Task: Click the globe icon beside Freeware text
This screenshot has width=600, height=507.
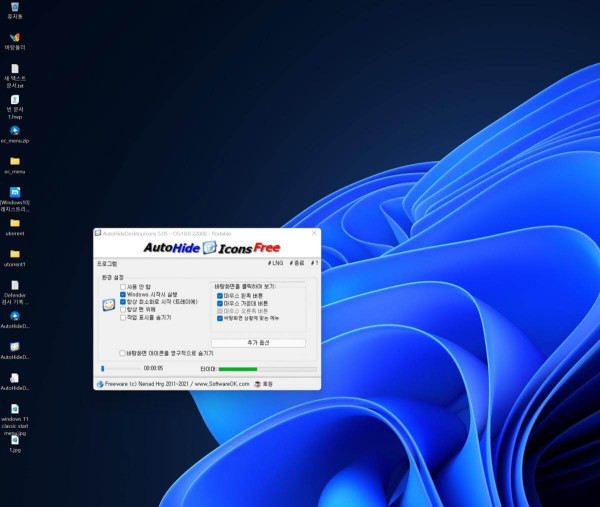Action: 100,384
